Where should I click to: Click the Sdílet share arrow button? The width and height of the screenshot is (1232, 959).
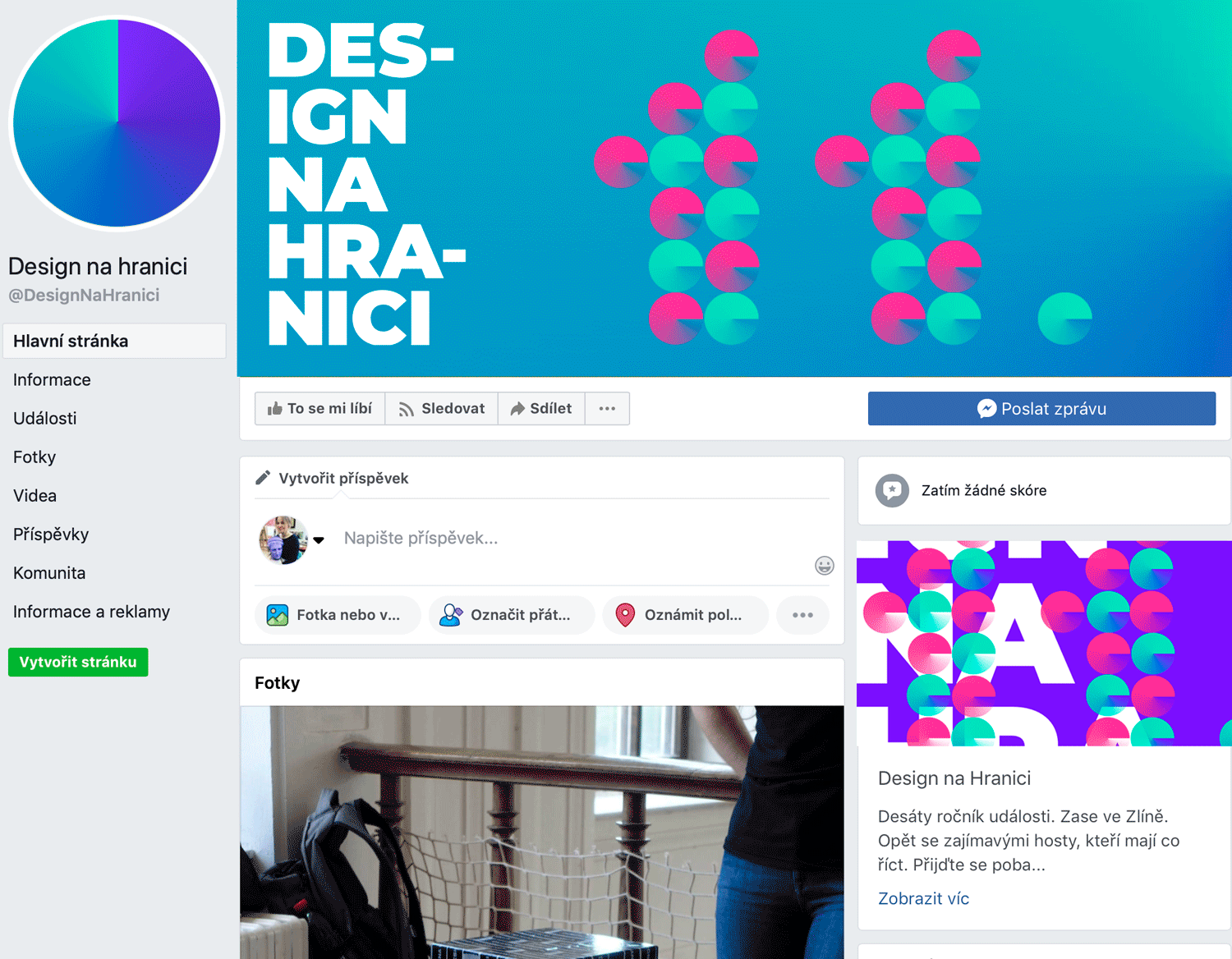541,408
